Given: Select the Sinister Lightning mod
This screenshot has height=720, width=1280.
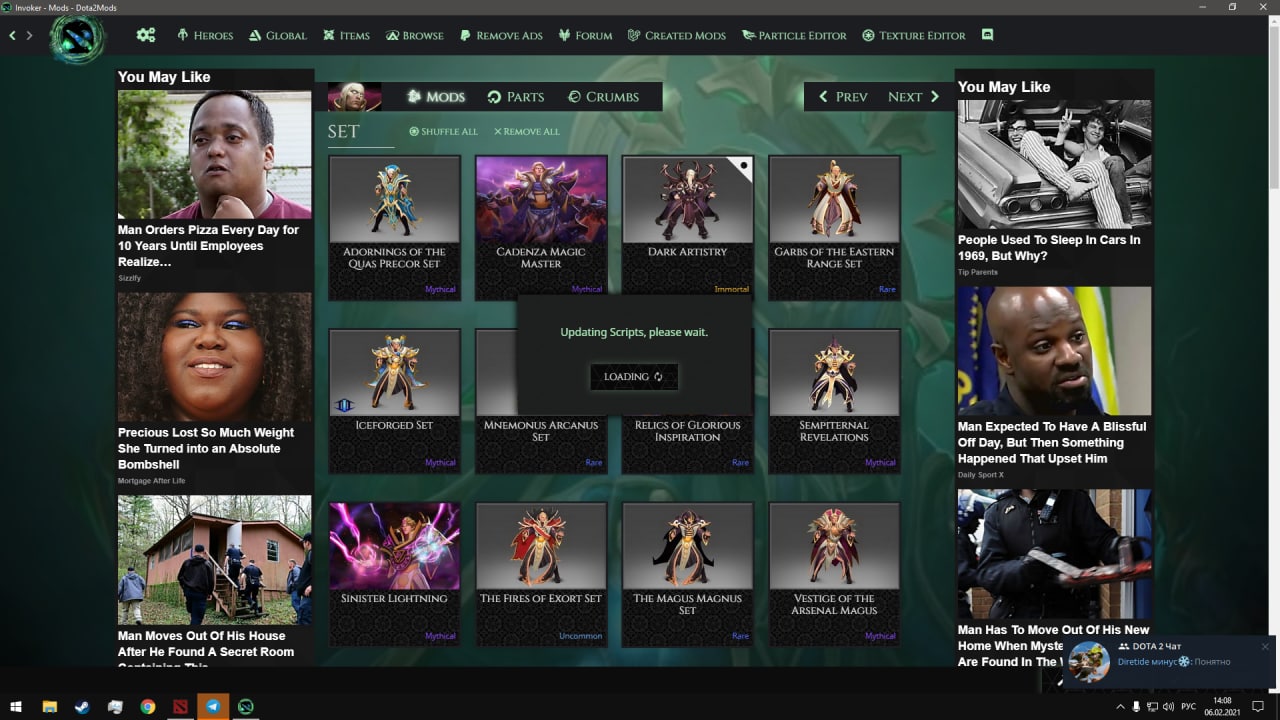Looking at the screenshot, I should point(394,574).
